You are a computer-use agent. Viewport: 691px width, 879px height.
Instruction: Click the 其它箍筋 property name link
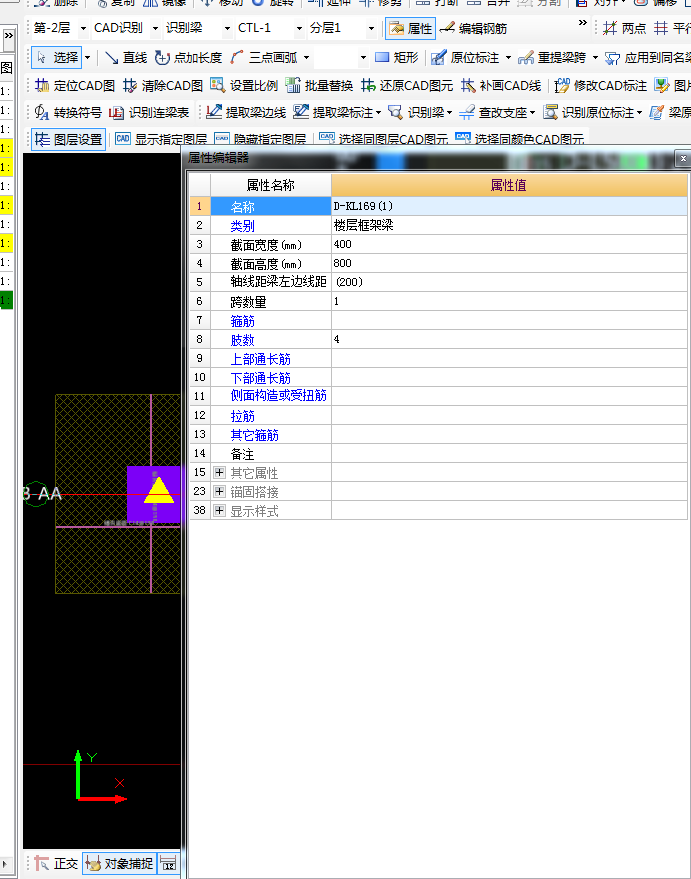(x=254, y=435)
